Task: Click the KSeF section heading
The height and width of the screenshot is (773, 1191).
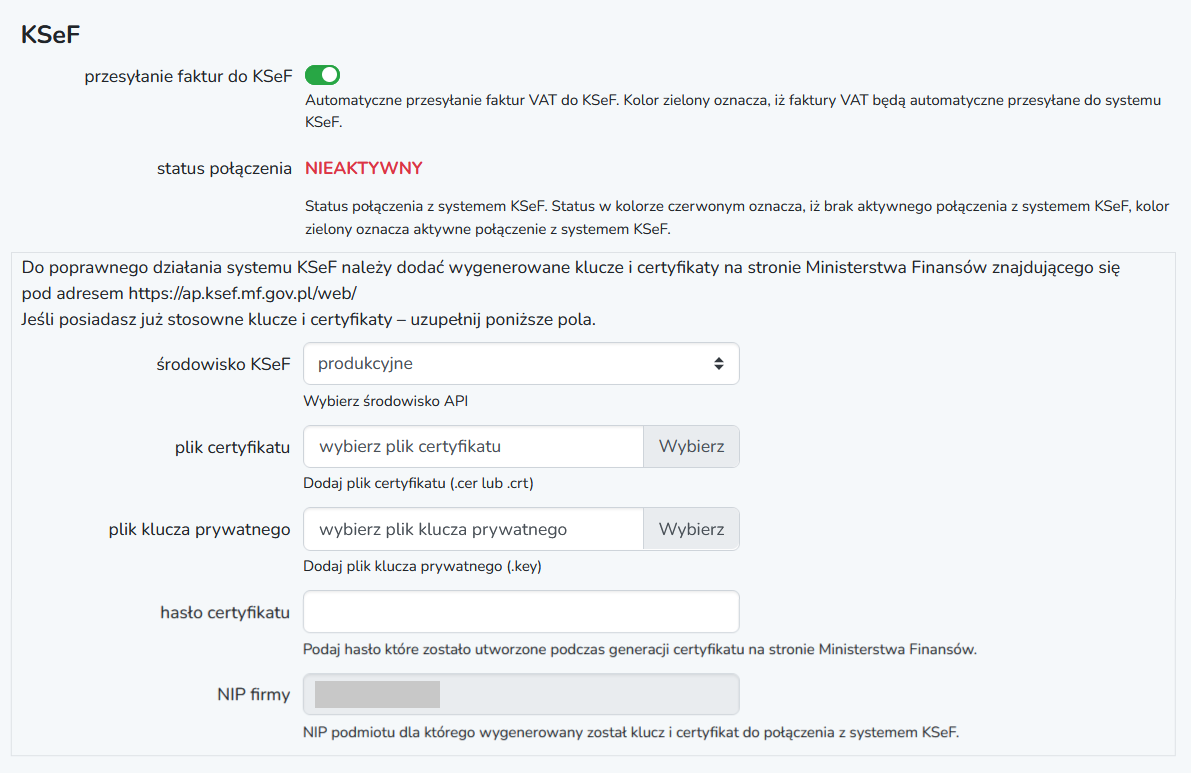Action: (50, 34)
